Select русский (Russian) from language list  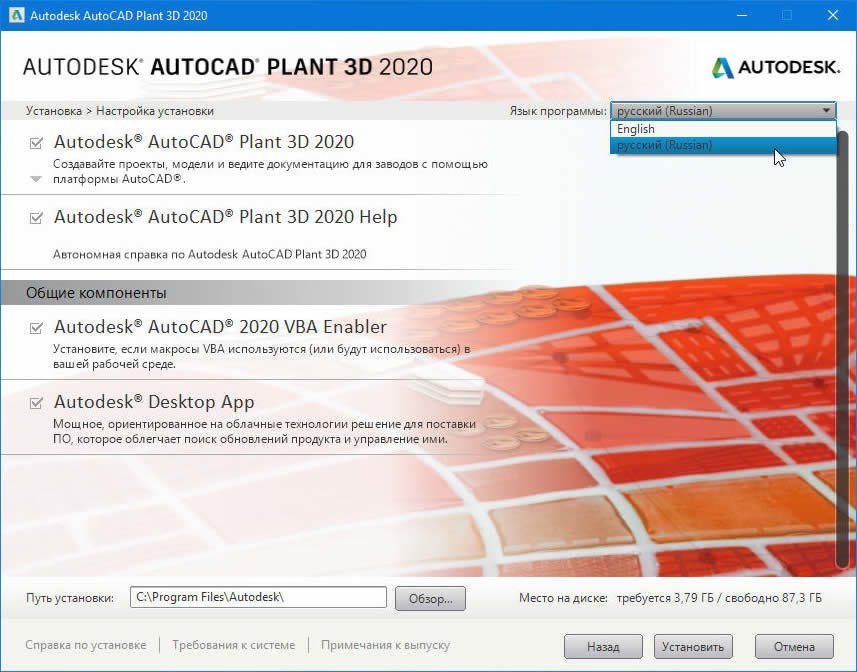[723, 145]
